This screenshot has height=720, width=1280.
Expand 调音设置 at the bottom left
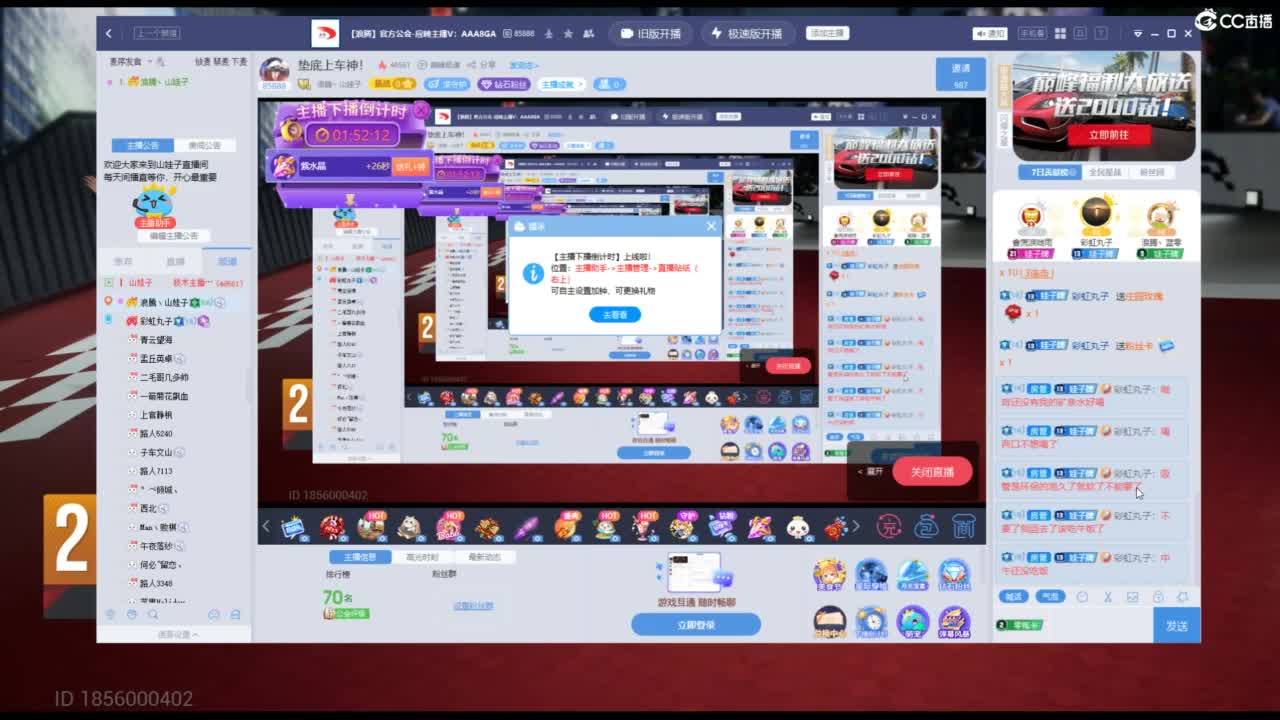[x=178, y=634]
